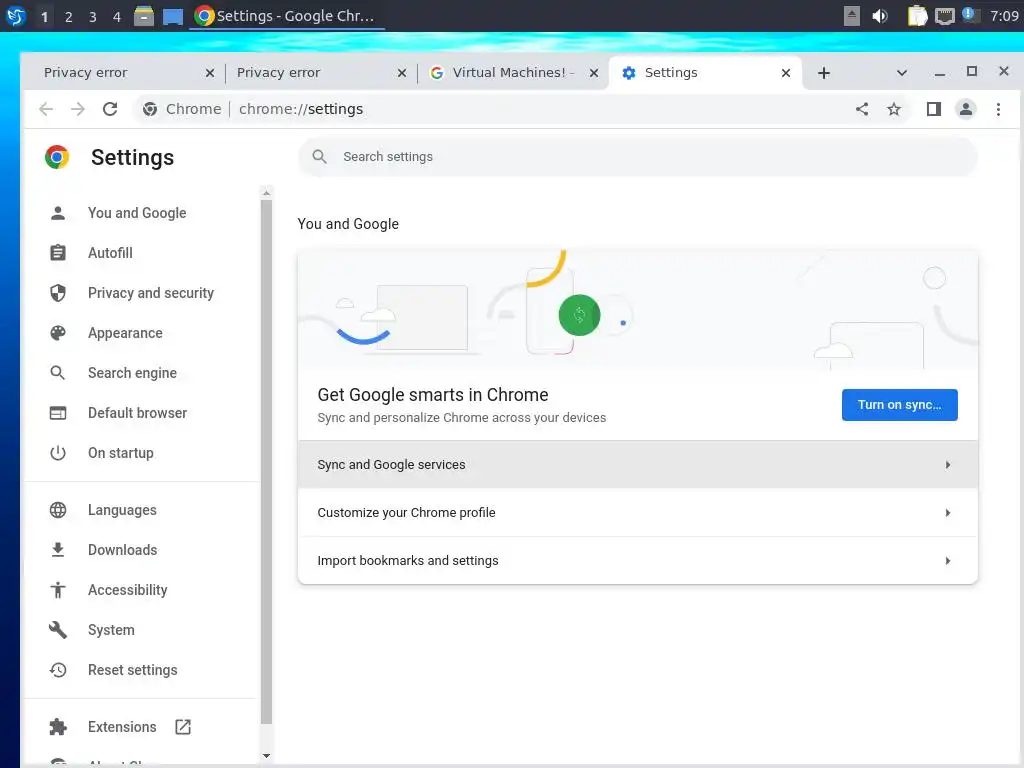
Task: Open the System wrench icon
Action: tap(57, 630)
